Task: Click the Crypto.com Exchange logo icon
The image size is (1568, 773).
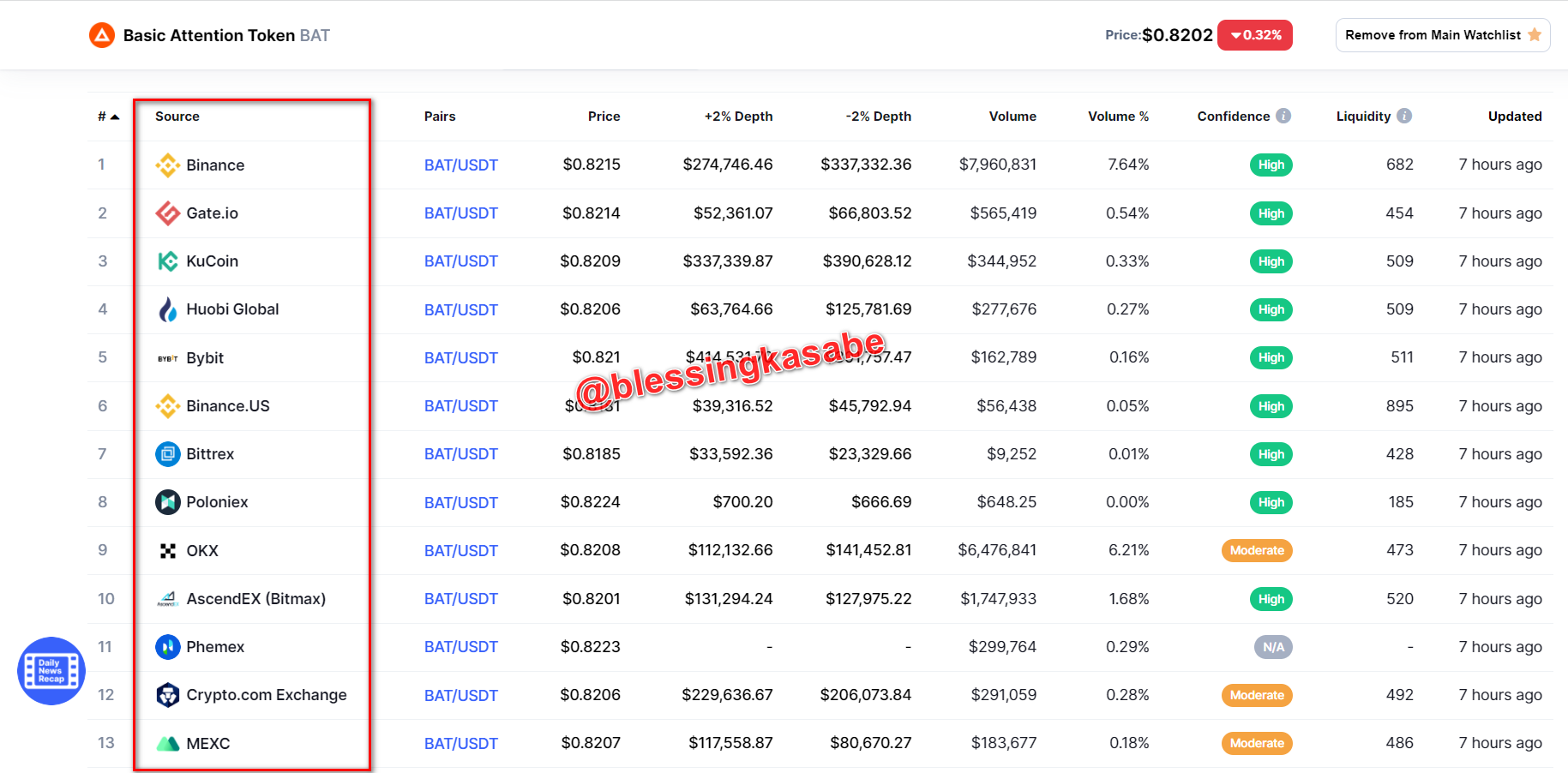Action: click(x=168, y=695)
